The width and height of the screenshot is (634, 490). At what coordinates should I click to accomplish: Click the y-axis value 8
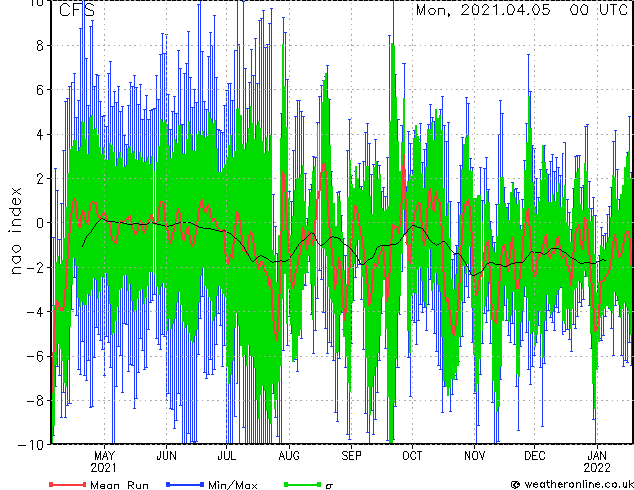(x=40, y=46)
